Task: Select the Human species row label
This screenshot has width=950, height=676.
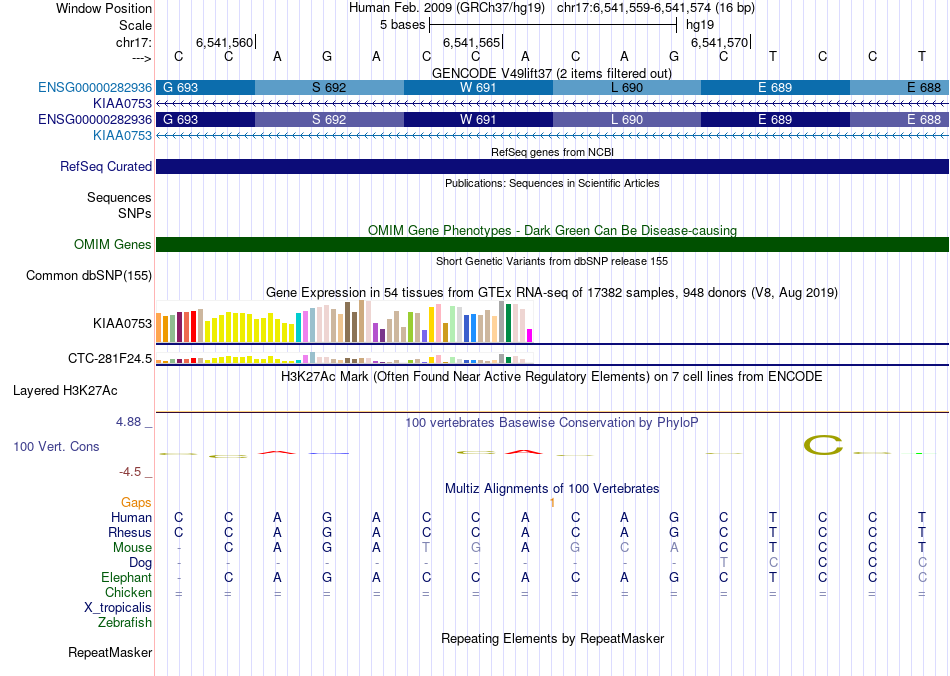Action: 131,517
